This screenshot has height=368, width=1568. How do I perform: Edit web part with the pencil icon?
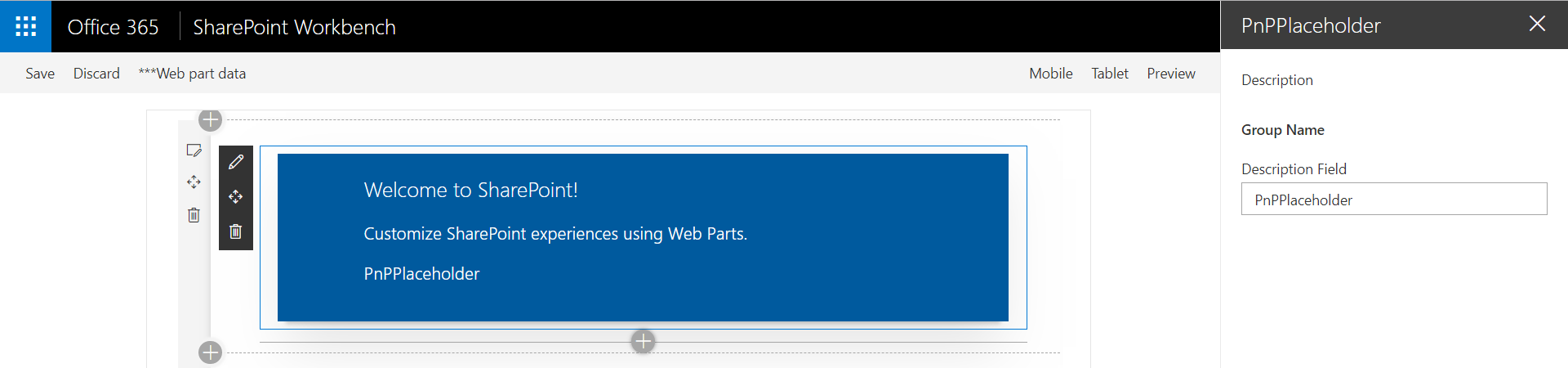click(236, 162)
